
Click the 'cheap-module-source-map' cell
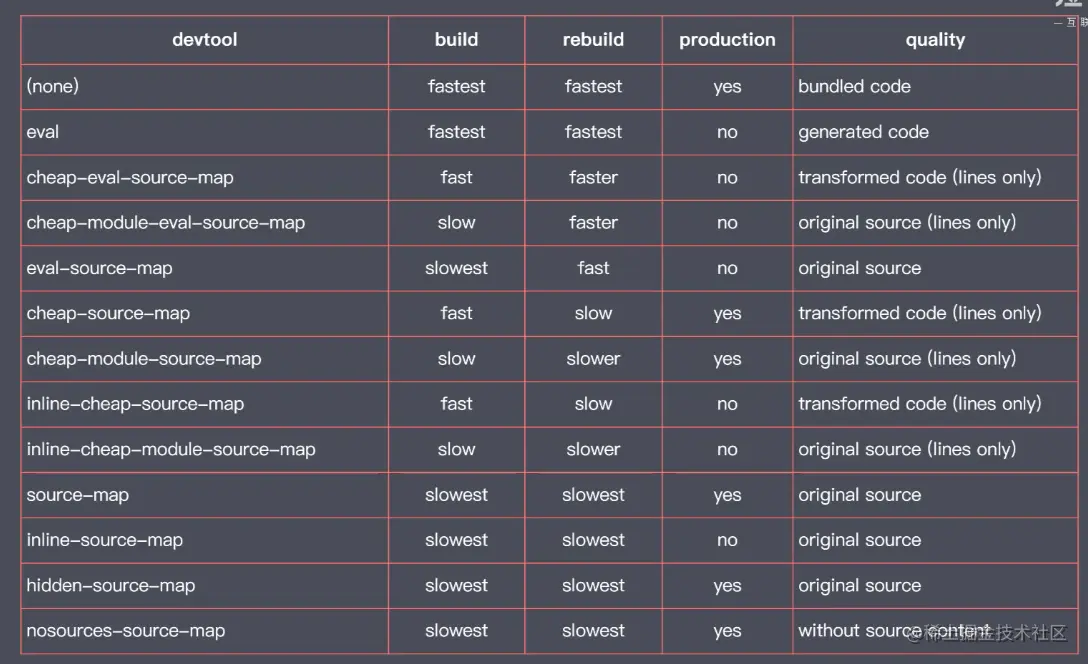pos(143,359)
